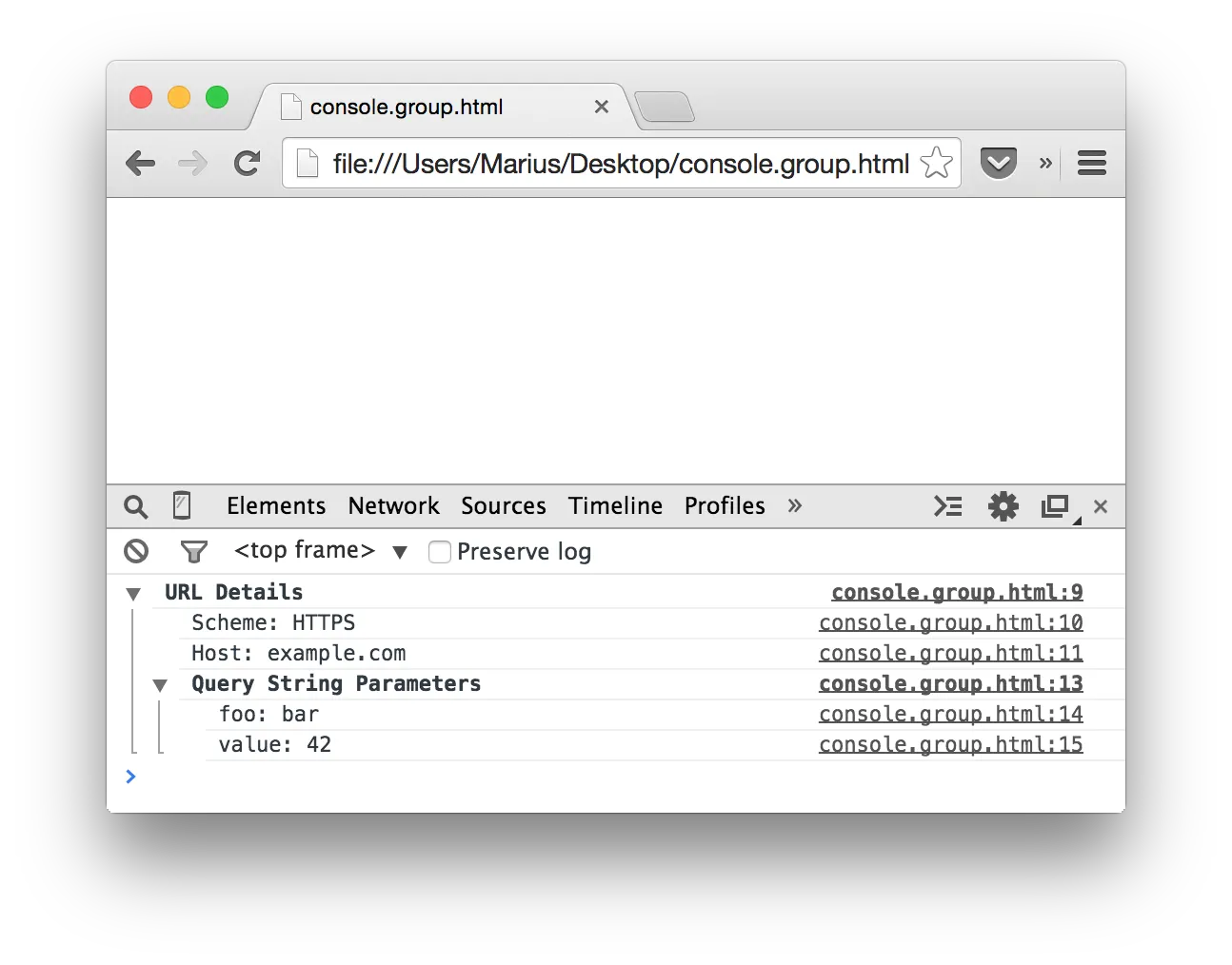Clear the console log with the ban icon
Screen dimensions: 1232x965
tap(137, 551)
